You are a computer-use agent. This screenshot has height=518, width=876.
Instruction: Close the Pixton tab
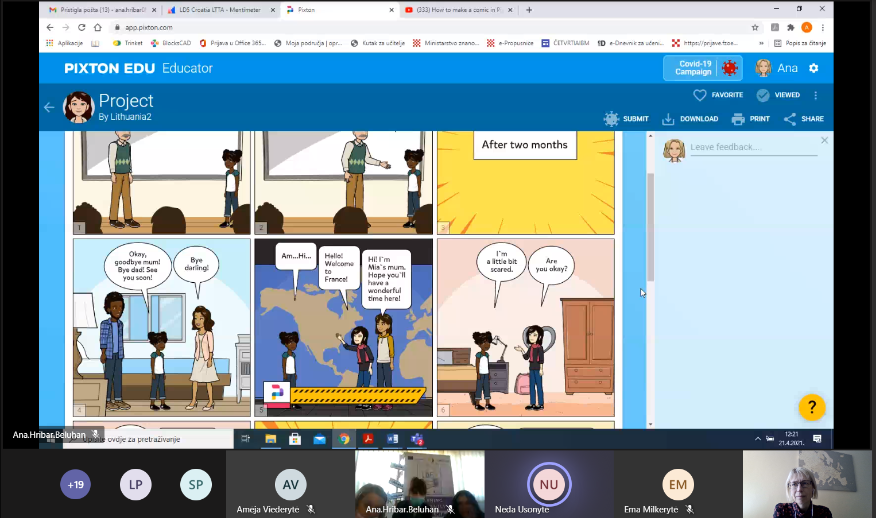[x=392, y=9]
